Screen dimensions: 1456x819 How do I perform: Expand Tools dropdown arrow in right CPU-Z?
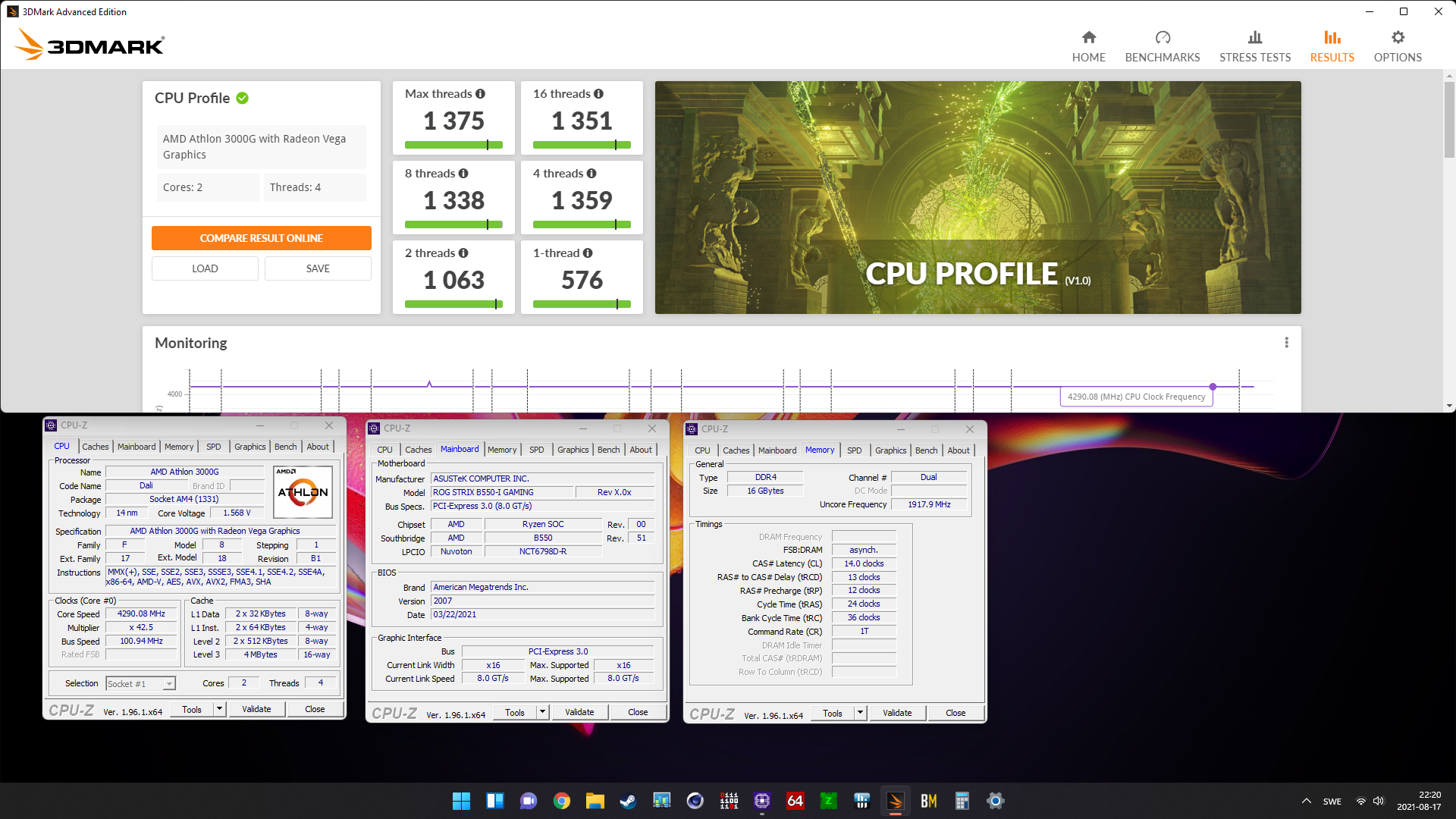[860, 713]
